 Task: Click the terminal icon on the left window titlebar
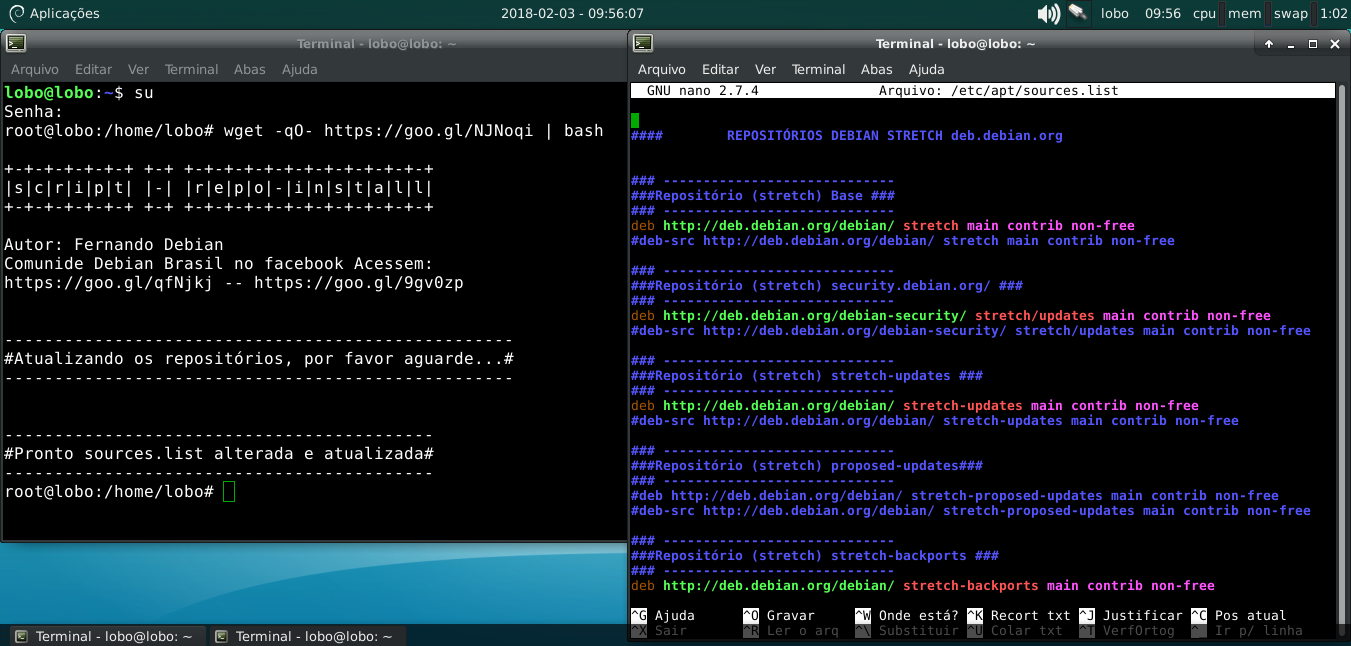[15, 43]
